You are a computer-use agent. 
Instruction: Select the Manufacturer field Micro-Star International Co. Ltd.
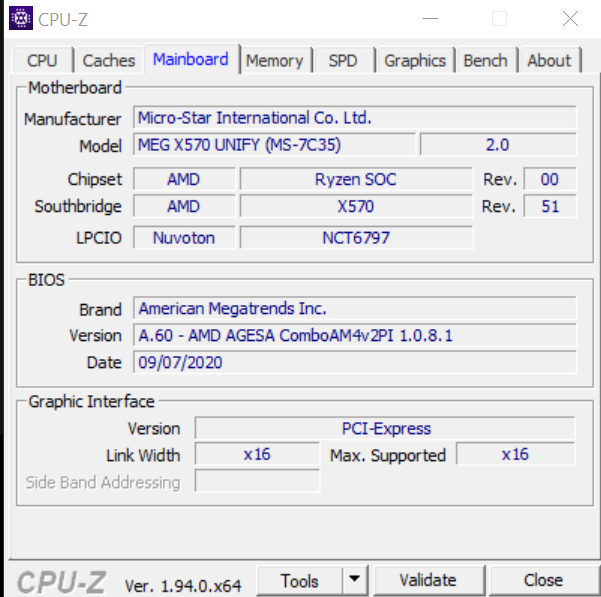pyautogui.click(x=355, y=118)
